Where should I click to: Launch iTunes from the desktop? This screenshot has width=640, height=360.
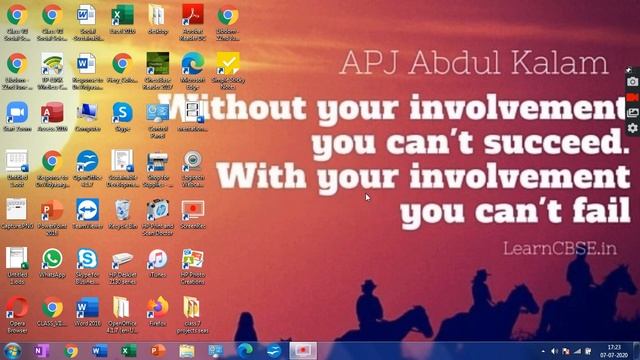click(x=158, y=262)
